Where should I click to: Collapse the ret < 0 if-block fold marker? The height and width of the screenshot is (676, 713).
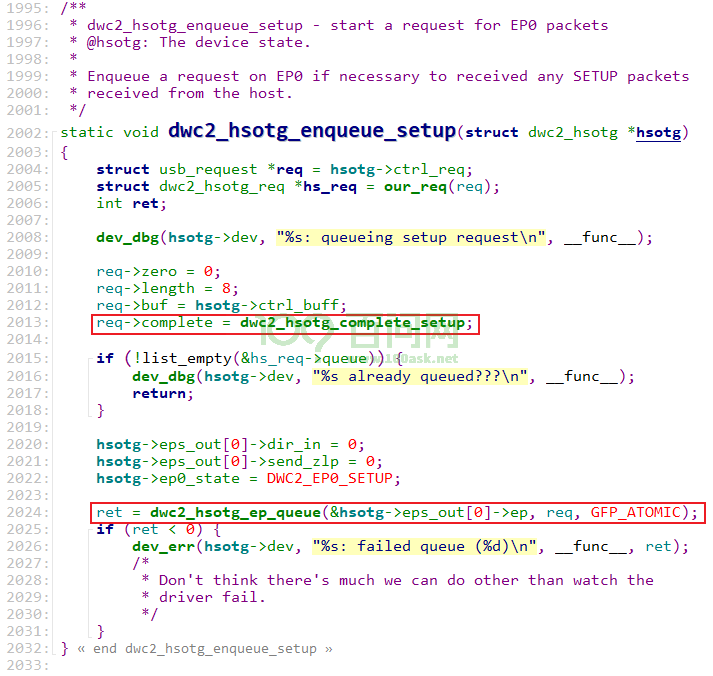tap(90, 530)
